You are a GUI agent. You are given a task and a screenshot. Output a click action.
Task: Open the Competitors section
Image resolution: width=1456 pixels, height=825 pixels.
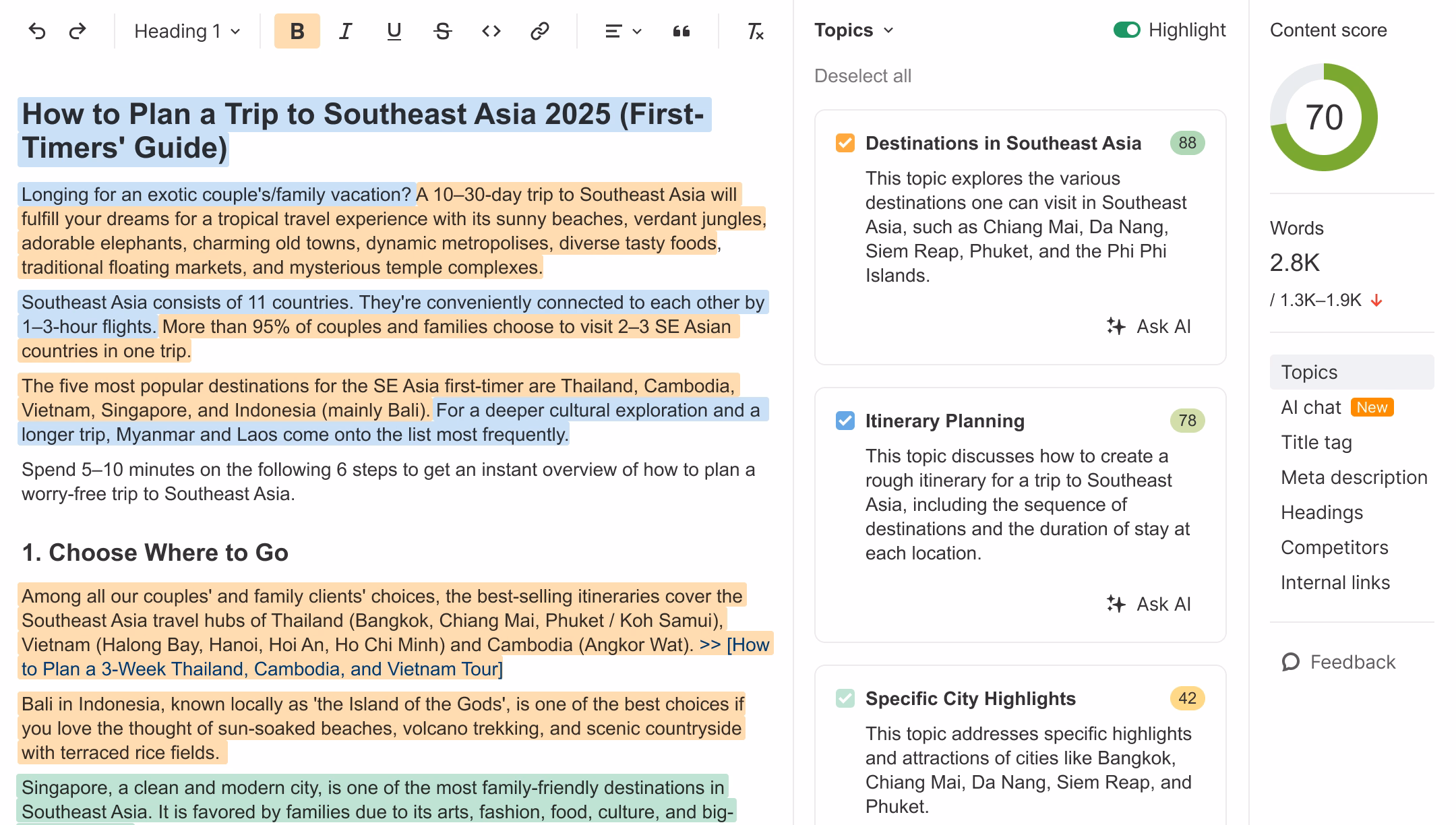(1333, 547)
